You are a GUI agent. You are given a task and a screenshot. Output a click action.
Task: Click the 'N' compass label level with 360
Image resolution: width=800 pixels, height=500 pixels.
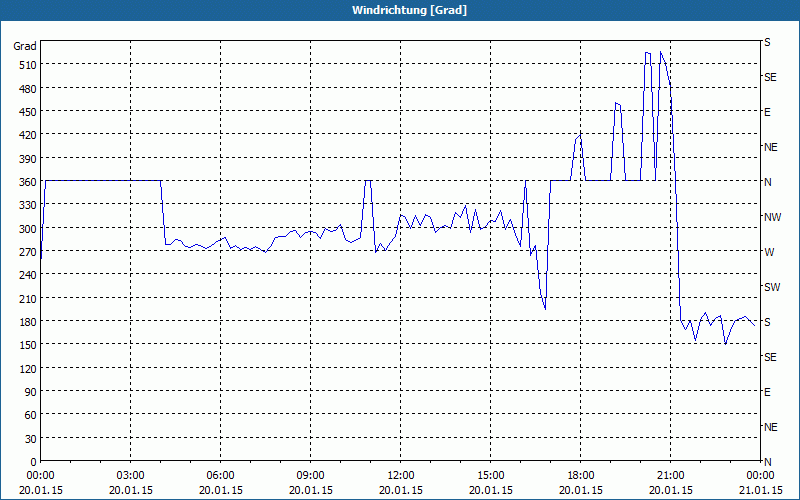click(767, 182)
